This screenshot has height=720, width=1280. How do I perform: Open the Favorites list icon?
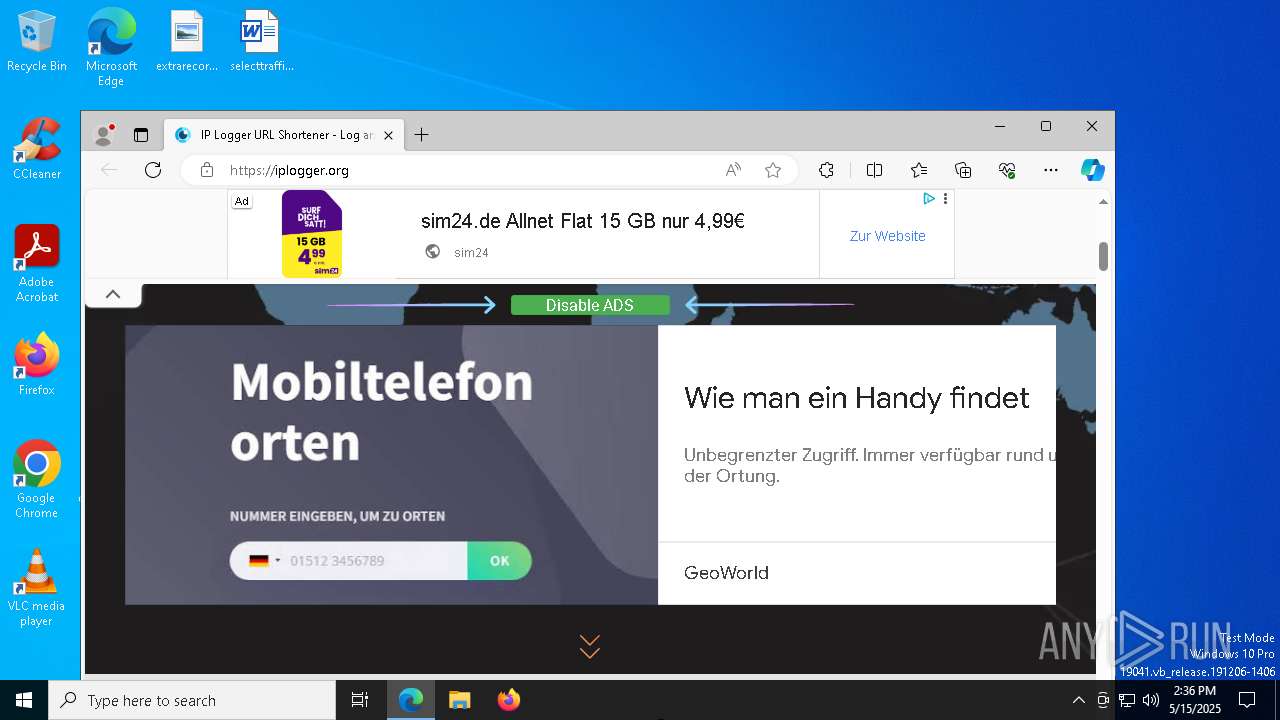[x=919, y=170]
